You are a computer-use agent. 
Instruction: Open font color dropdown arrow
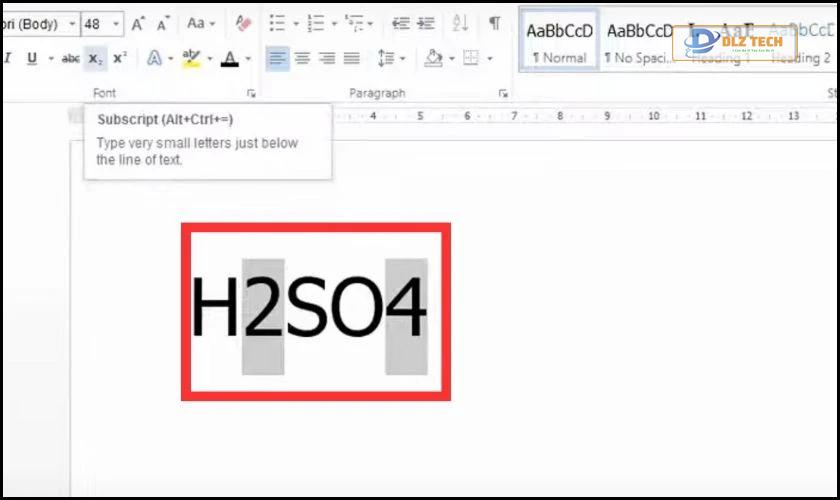248,58
